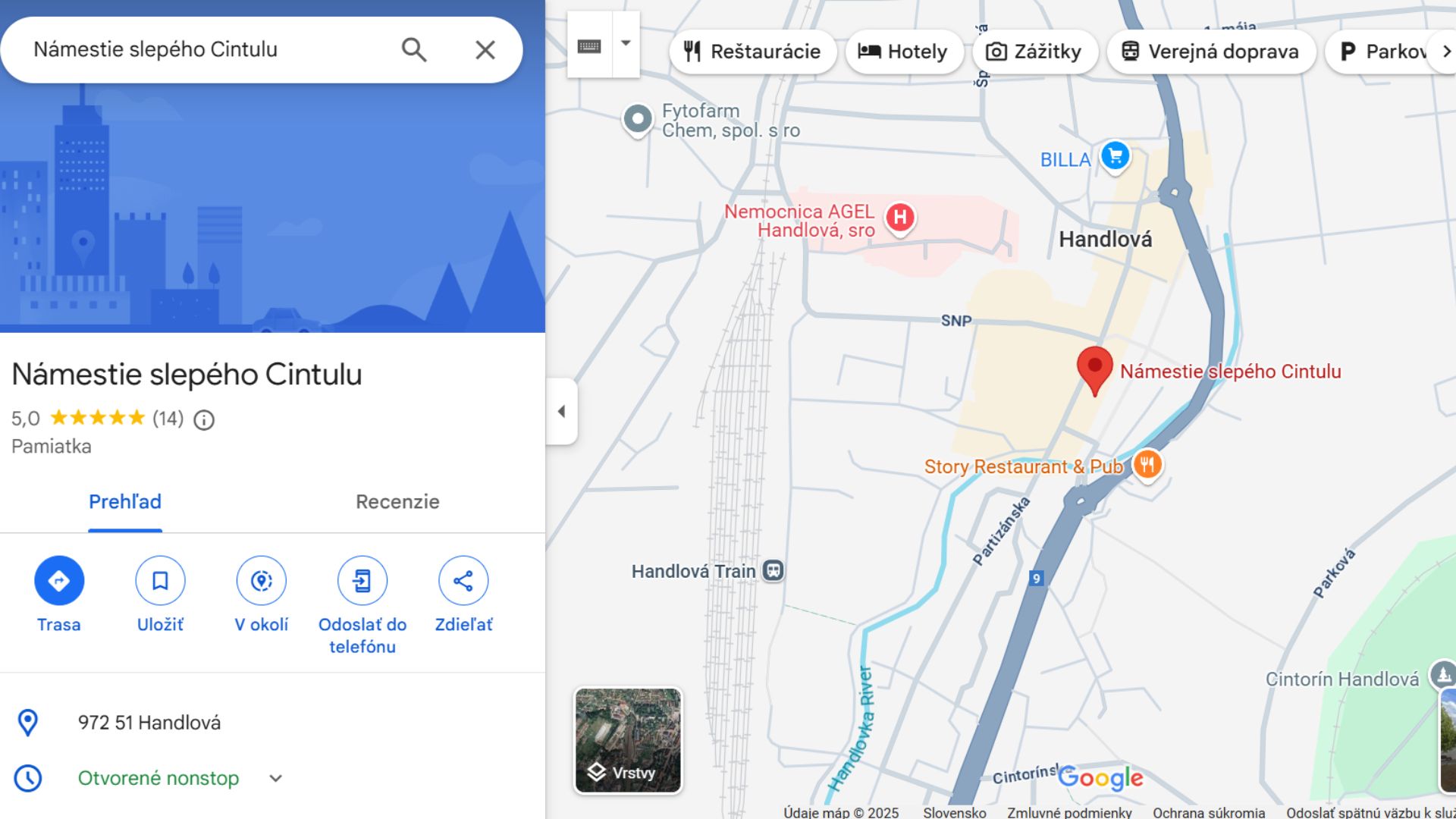1456x819 pixels.
Task: Select the Prehľad tab
Action: coord(125,502)
